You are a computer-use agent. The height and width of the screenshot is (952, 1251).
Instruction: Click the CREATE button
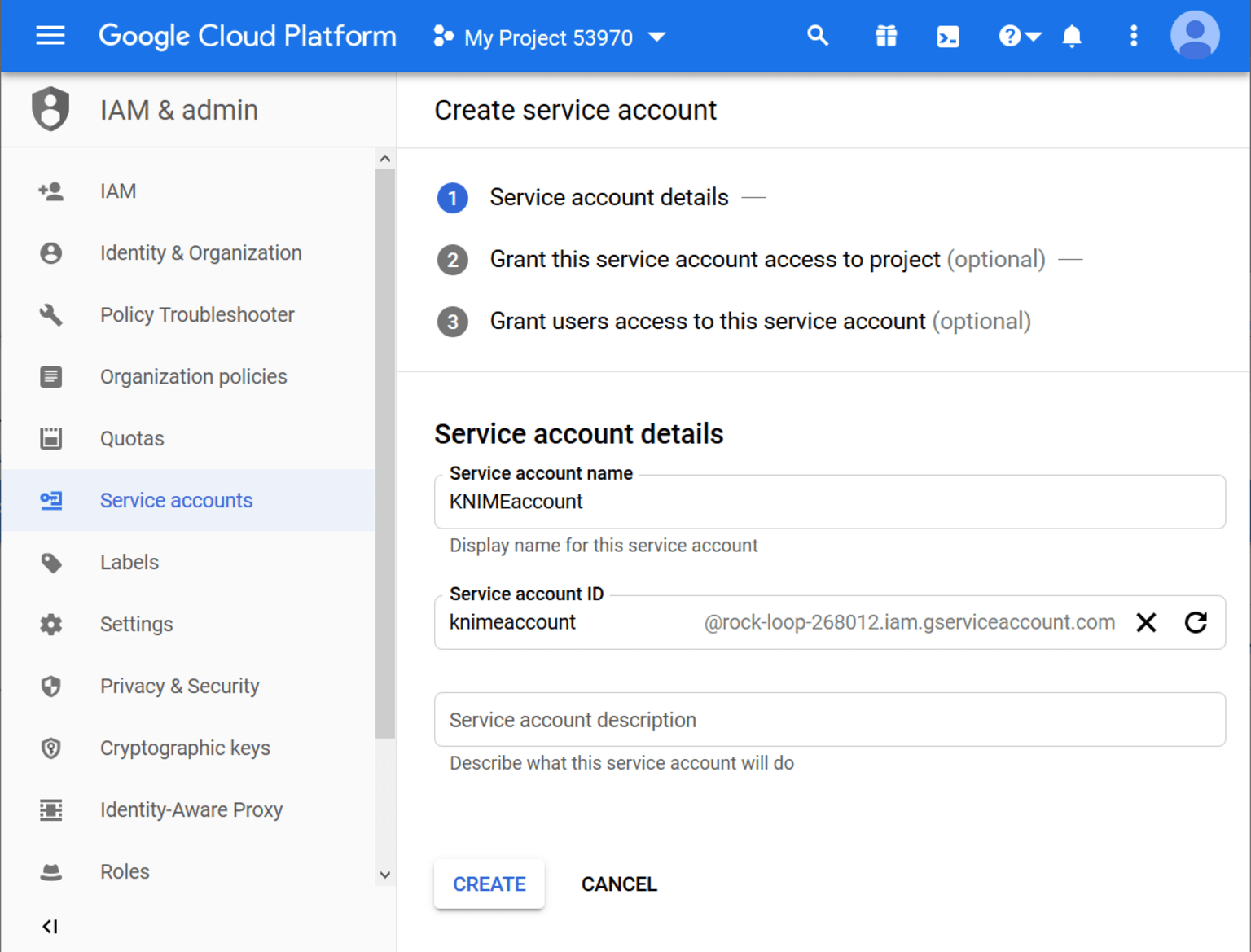point(489,884)
